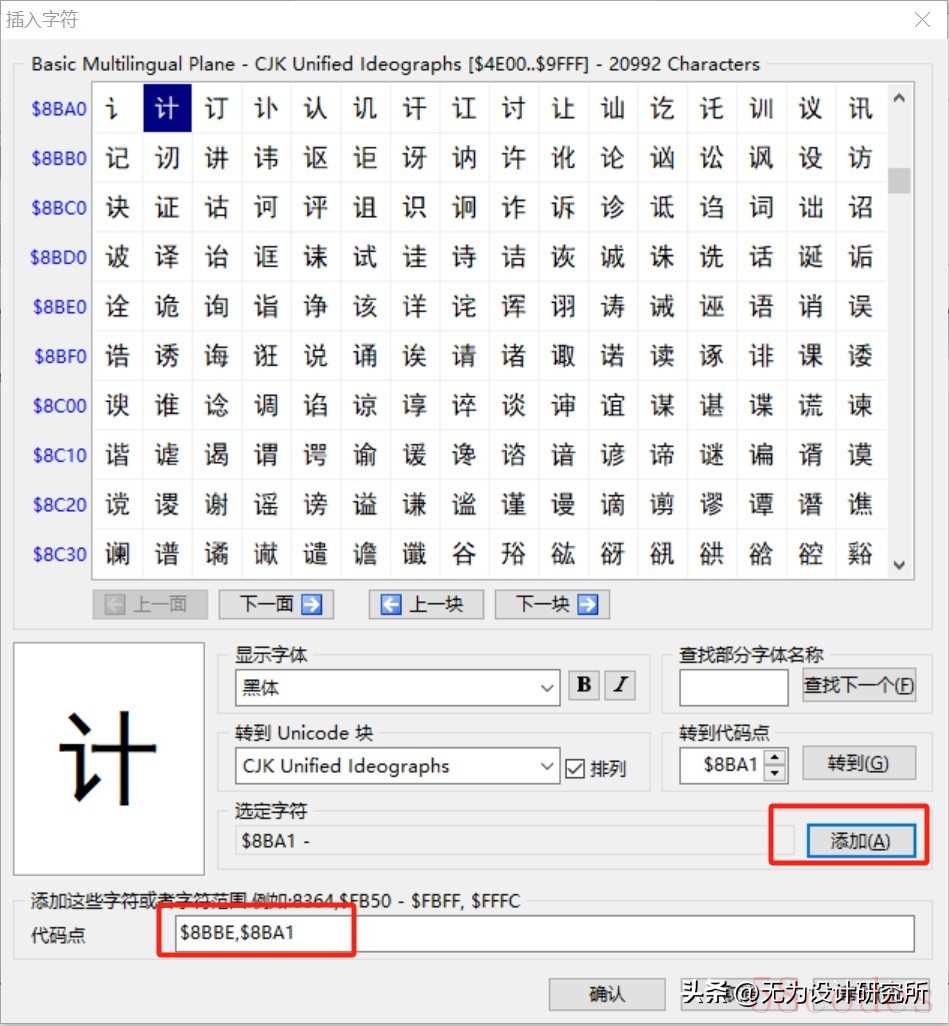
Task: Select character 读 in row $8BF0
Action: click(662, 356)
